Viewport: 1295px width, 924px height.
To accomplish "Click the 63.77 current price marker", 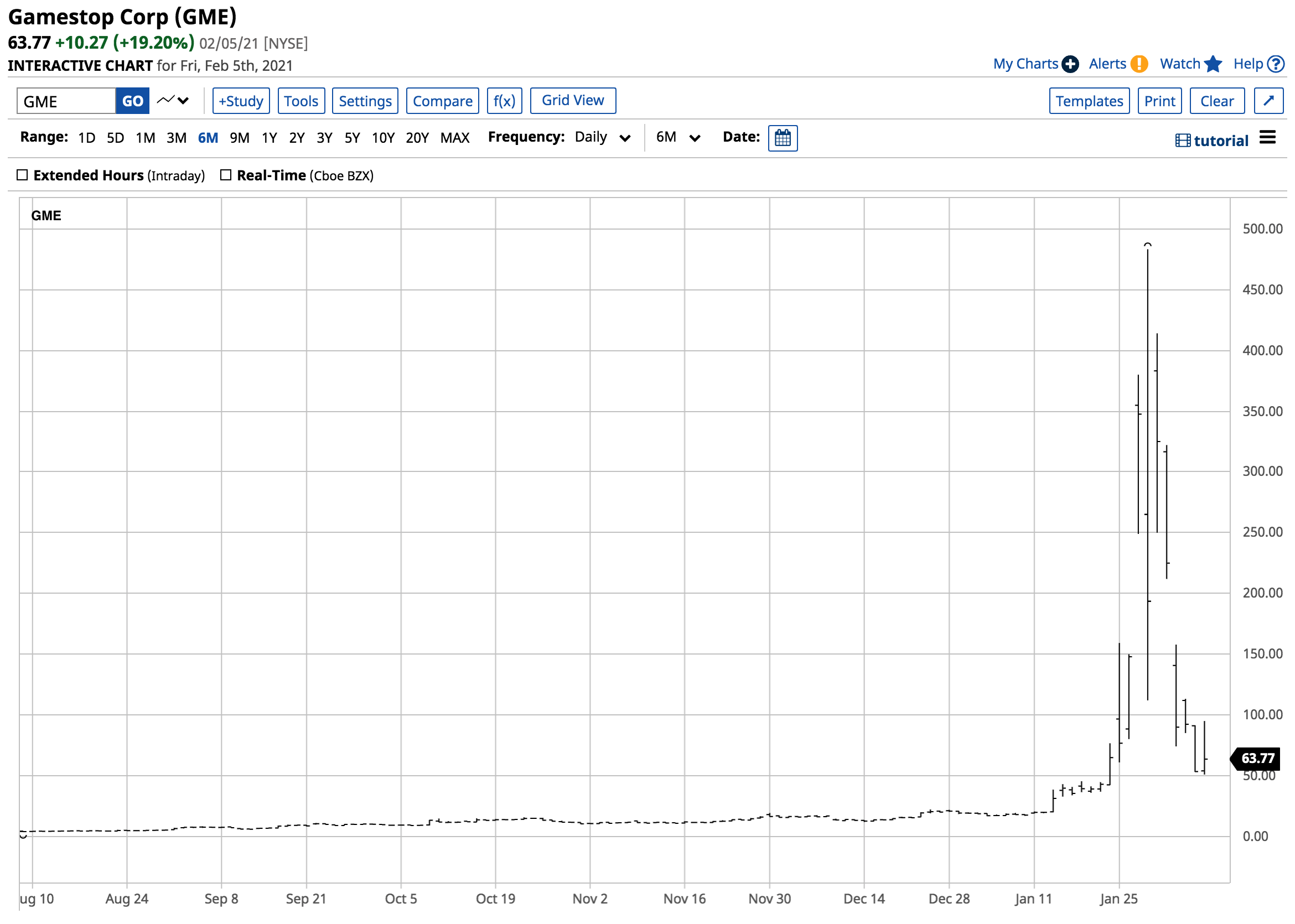I will tap(1255, 758).
